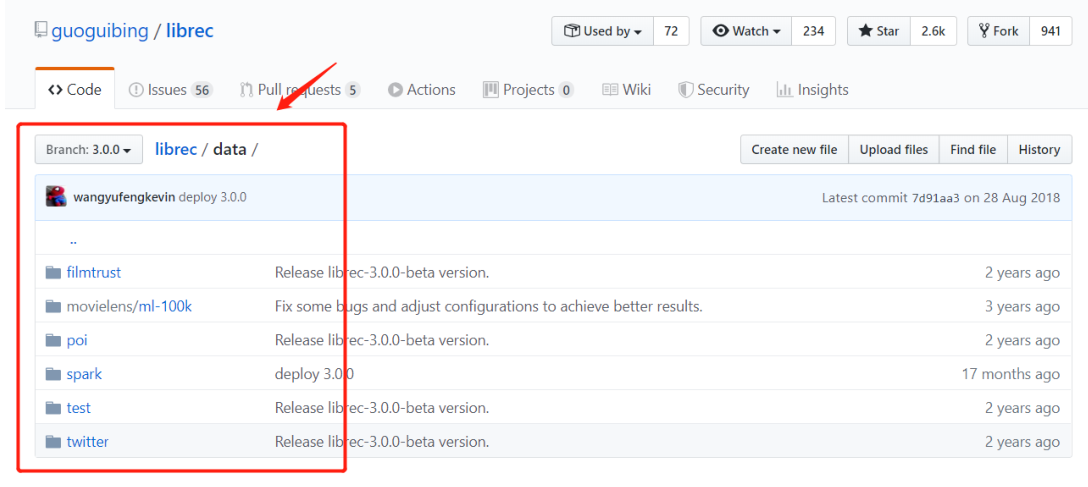Fork the repository
1088x487 pixels.
998,31
